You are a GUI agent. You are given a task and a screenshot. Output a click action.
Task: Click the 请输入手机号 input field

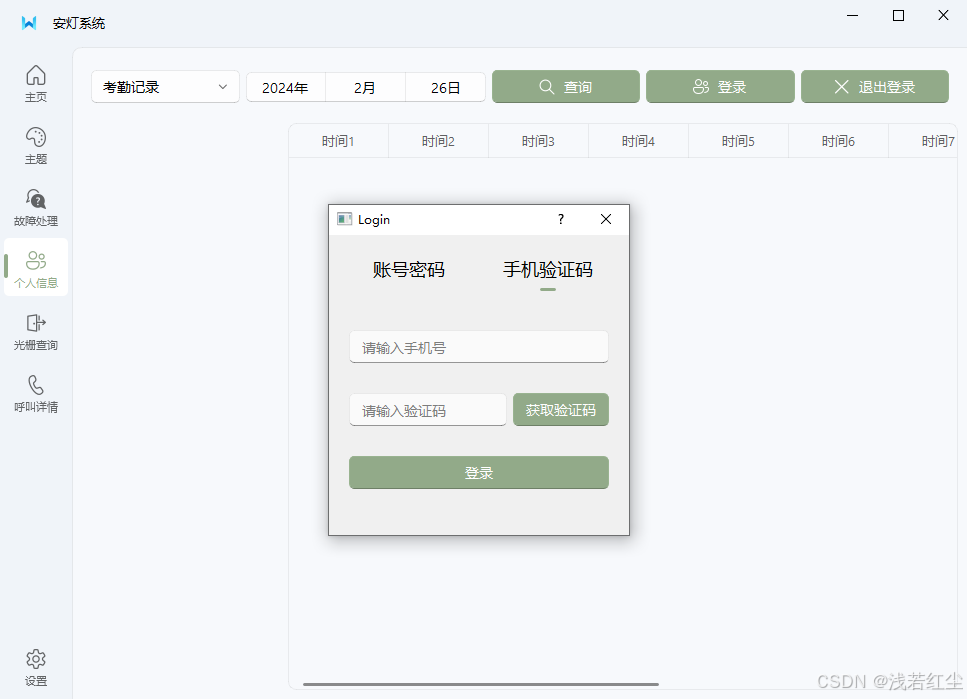[478, 347]
